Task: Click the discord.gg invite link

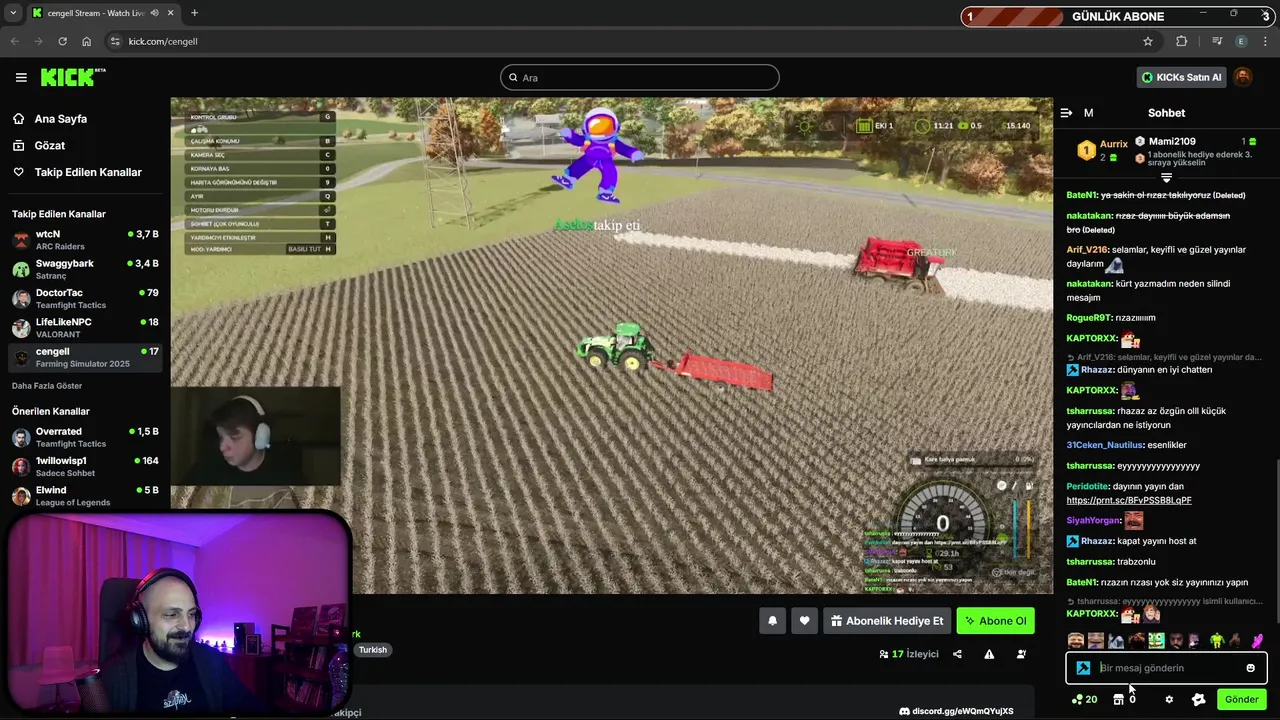Action: pyautogui.click(x=956, y=711)
